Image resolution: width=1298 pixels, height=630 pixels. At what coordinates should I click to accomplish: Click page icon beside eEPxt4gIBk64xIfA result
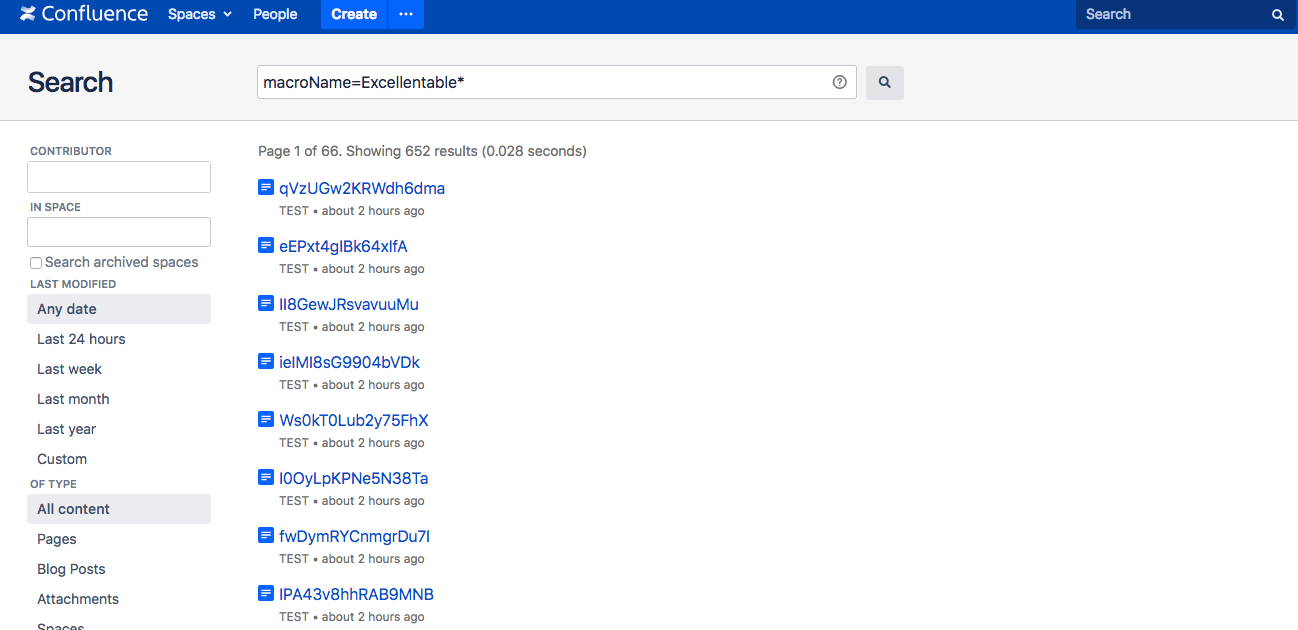(x=266, y=245)
